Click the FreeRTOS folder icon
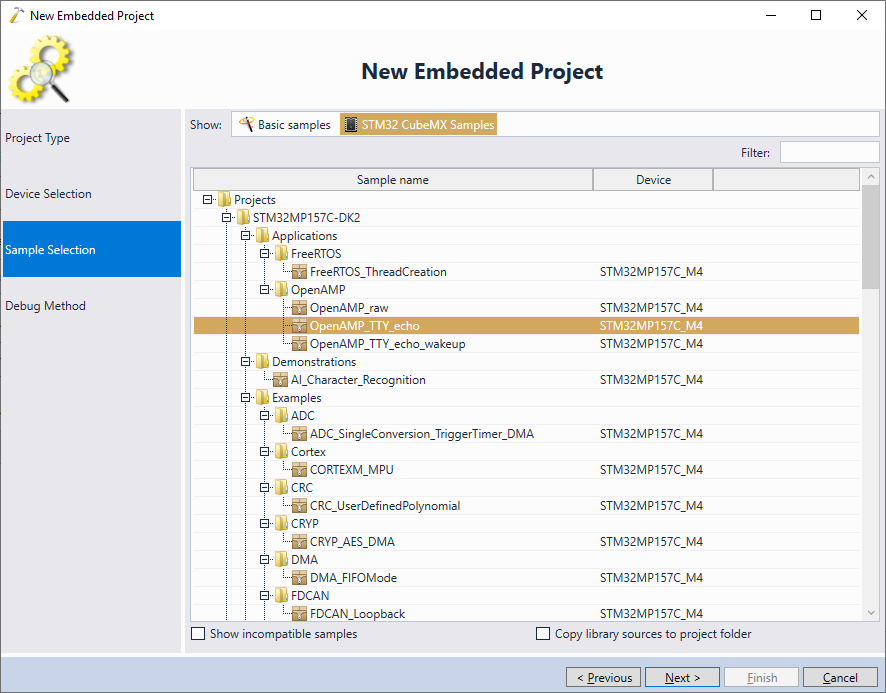This screenshot has width=886, height=693. tap(281, 254)
